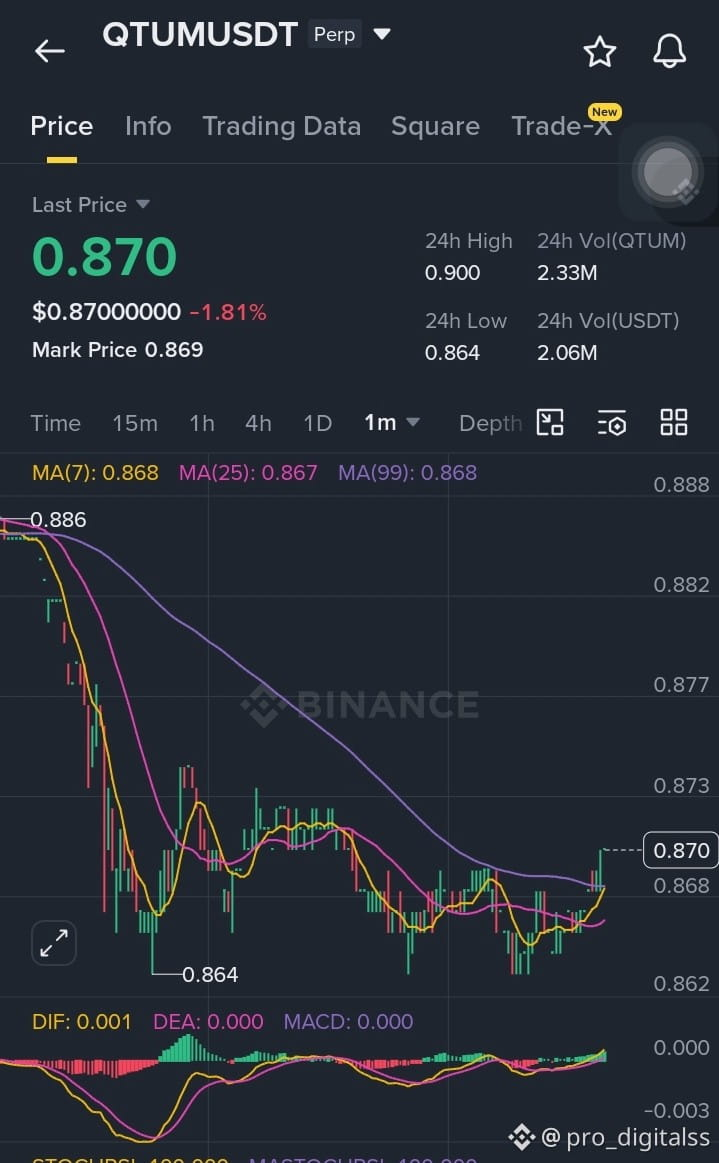Open the grid layout options icon
The height and width of the screenshot is (1163, 719).
674,423
